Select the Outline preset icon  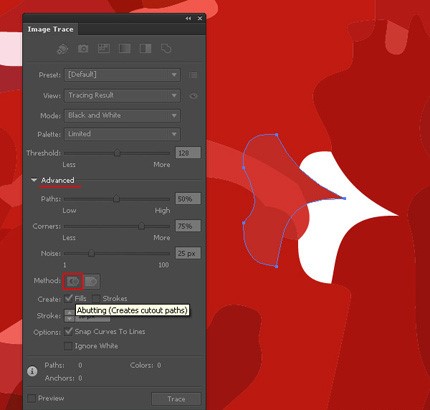[166, 49]
